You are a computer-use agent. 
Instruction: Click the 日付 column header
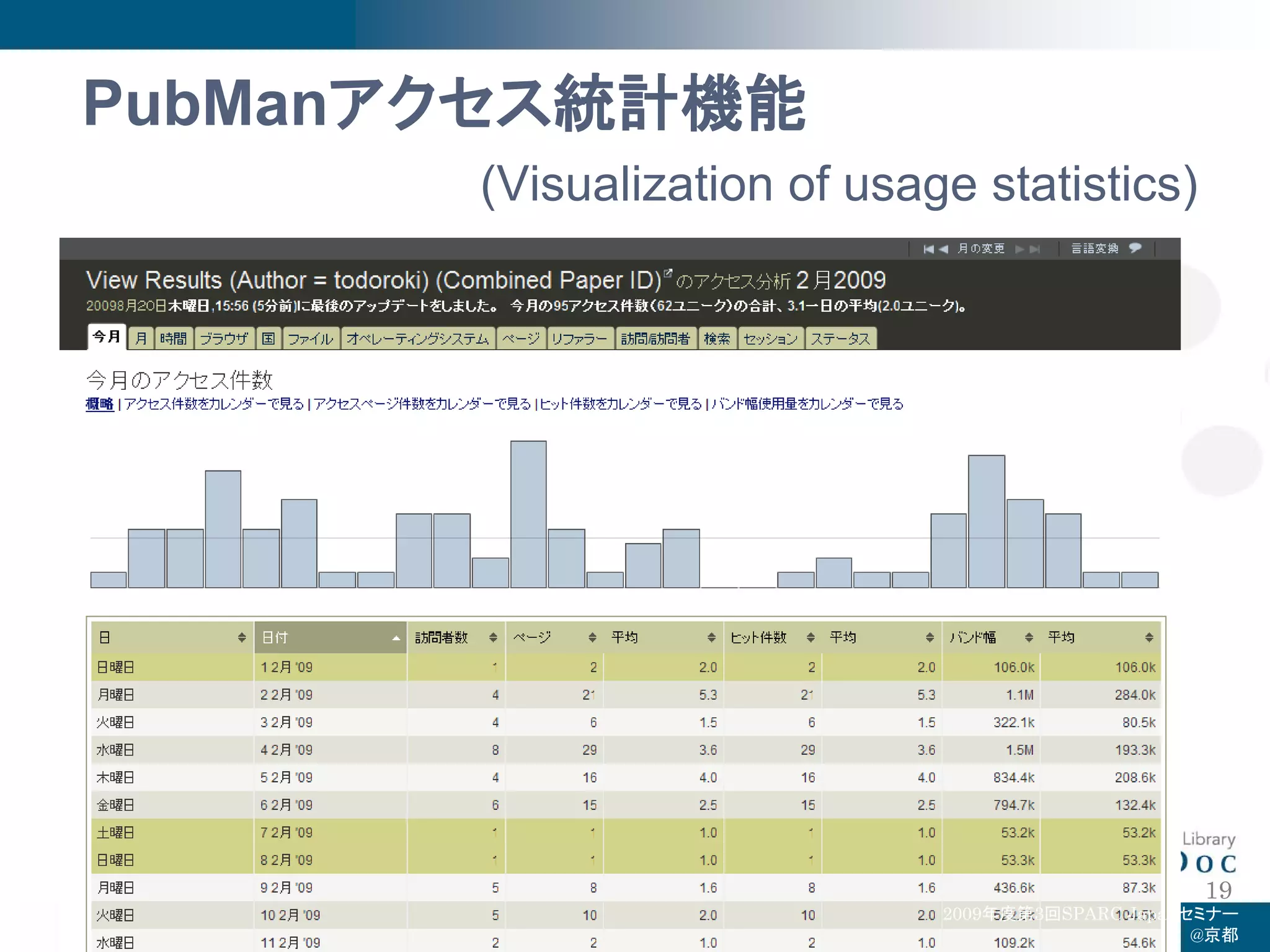331,637
